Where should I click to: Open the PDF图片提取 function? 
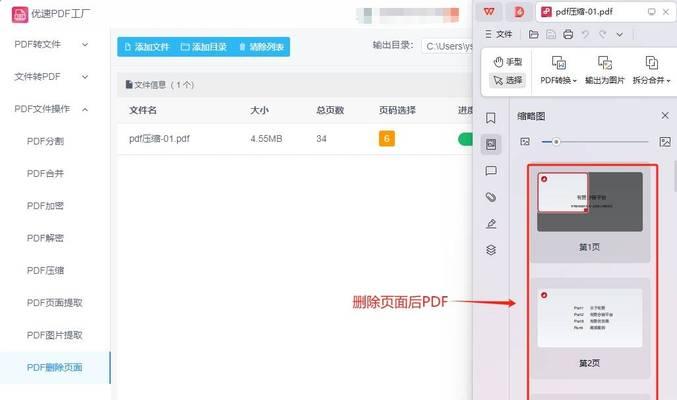(54, 335)
